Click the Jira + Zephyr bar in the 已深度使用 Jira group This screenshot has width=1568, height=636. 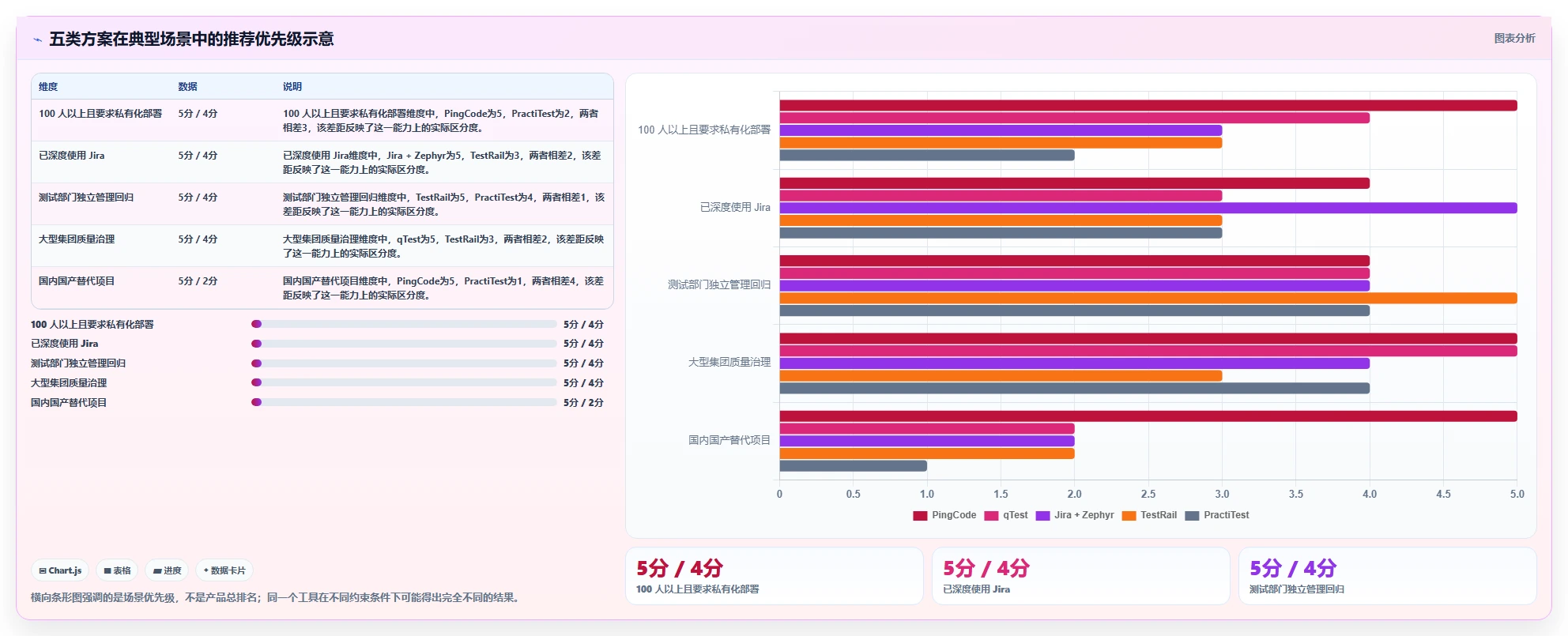point(1148,209)
